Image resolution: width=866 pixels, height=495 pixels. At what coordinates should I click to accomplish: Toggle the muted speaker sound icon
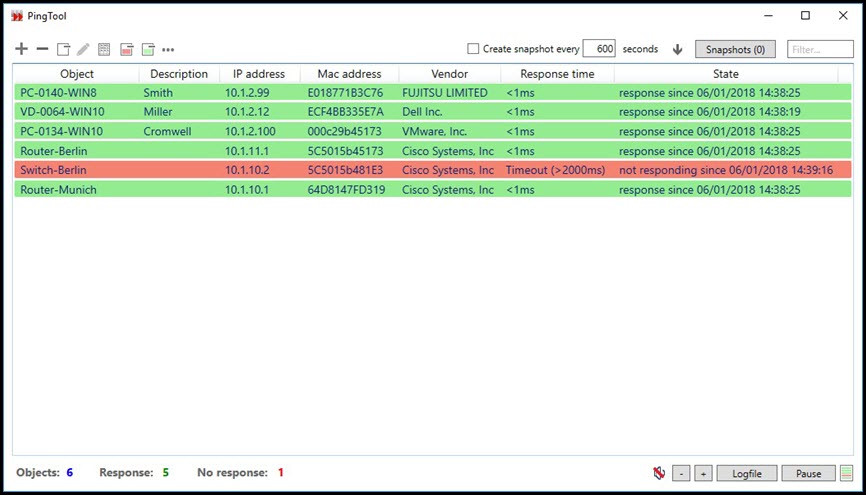click(658, 473)
